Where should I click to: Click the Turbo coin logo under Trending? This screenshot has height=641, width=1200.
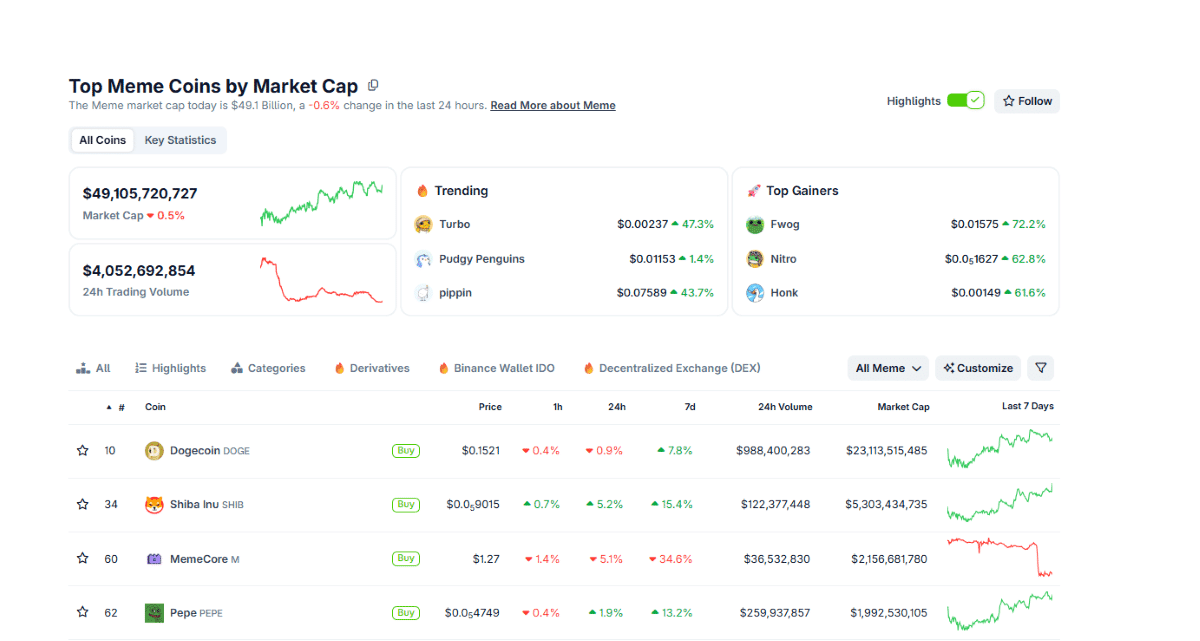pos(424,224)
